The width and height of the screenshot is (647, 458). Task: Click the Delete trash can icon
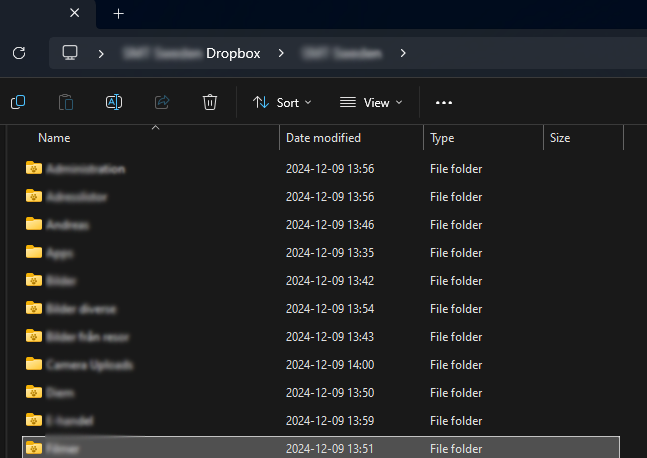click(210, 102)
